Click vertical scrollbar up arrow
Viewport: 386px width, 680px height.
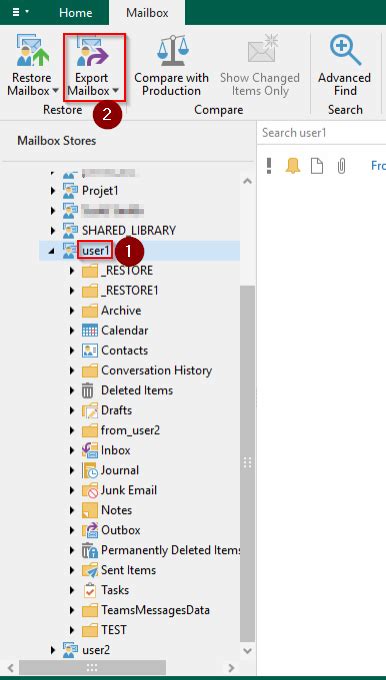247,181
